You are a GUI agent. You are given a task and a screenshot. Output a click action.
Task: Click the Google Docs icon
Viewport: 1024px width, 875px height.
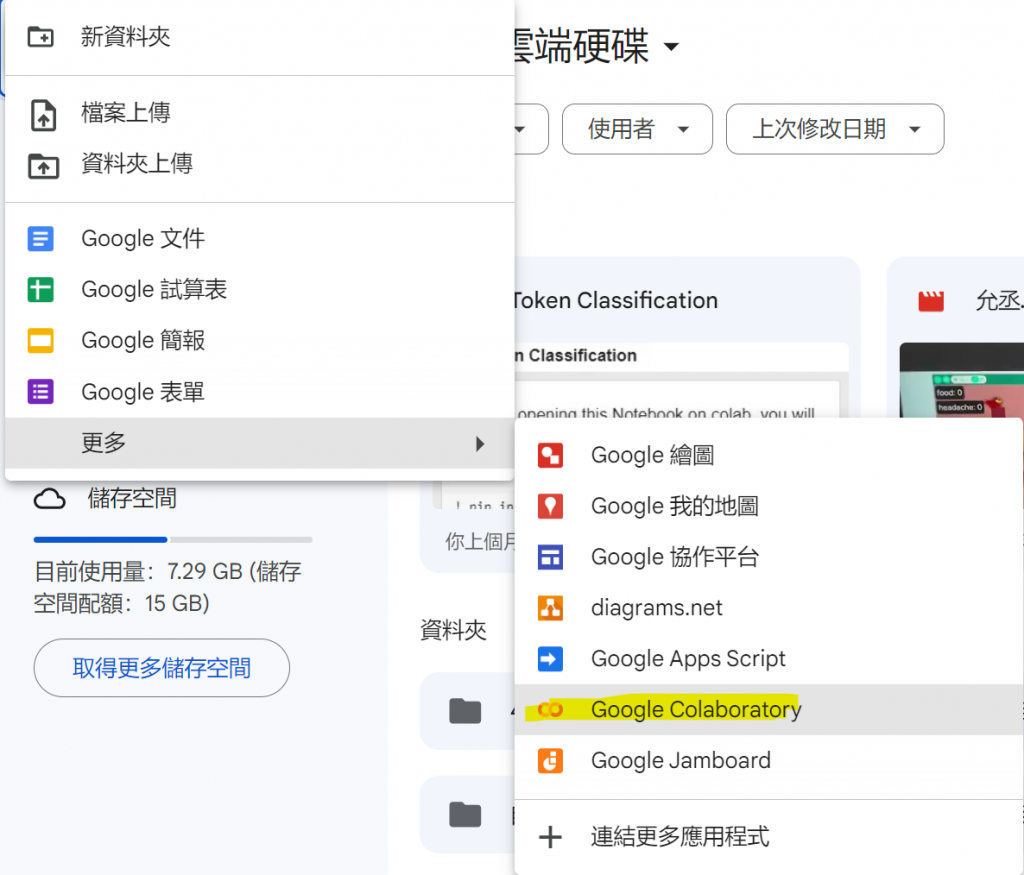point(40,238)
